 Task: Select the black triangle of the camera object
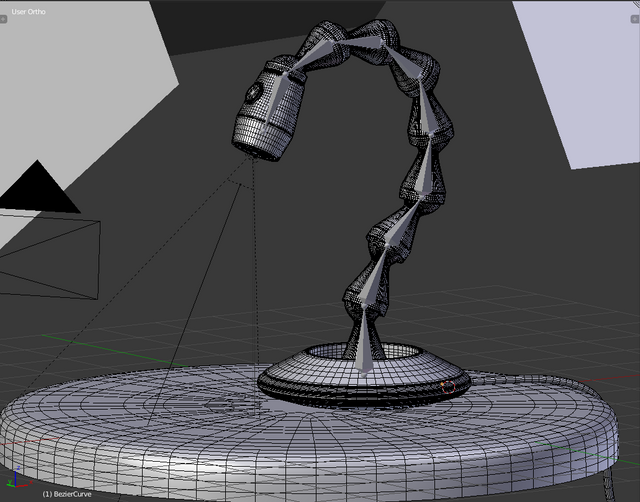39,188
